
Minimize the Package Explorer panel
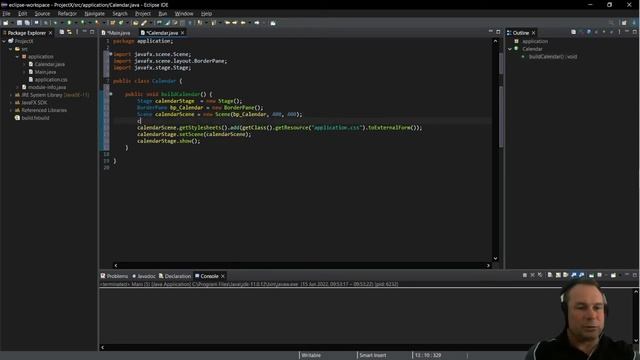point(84,32)
